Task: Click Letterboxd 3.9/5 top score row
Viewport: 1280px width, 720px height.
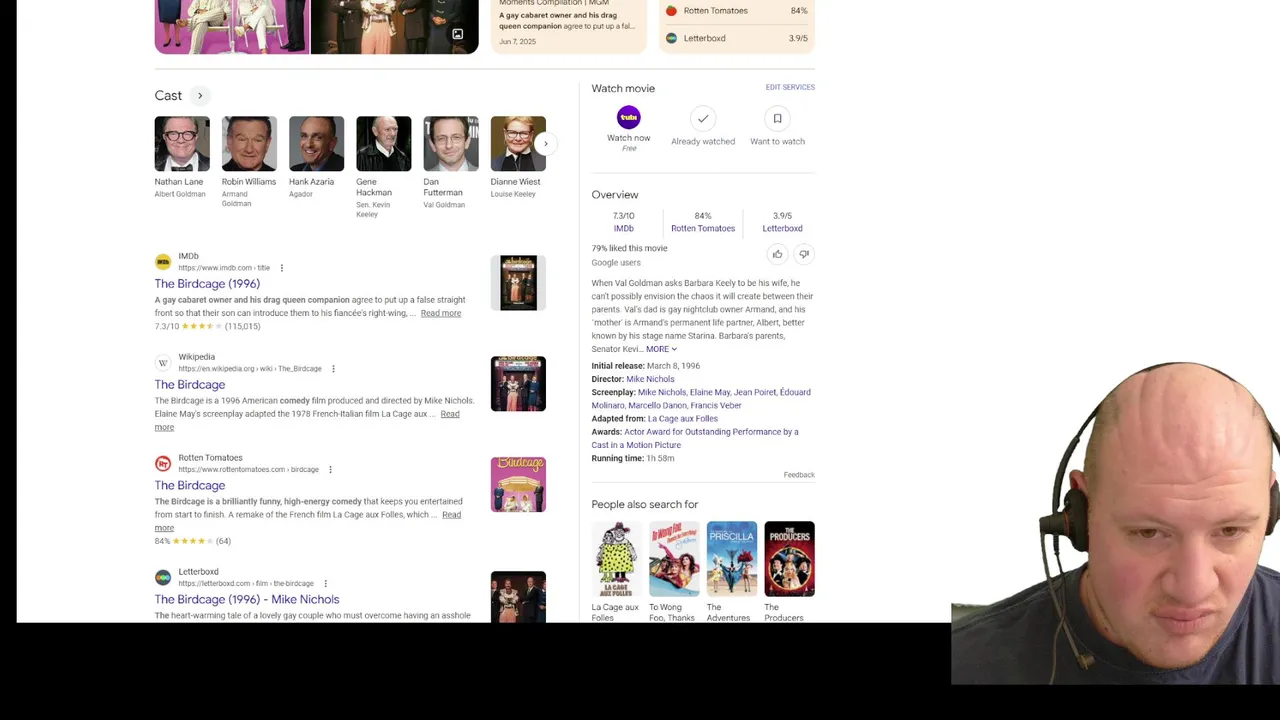Action: (736, 38)
